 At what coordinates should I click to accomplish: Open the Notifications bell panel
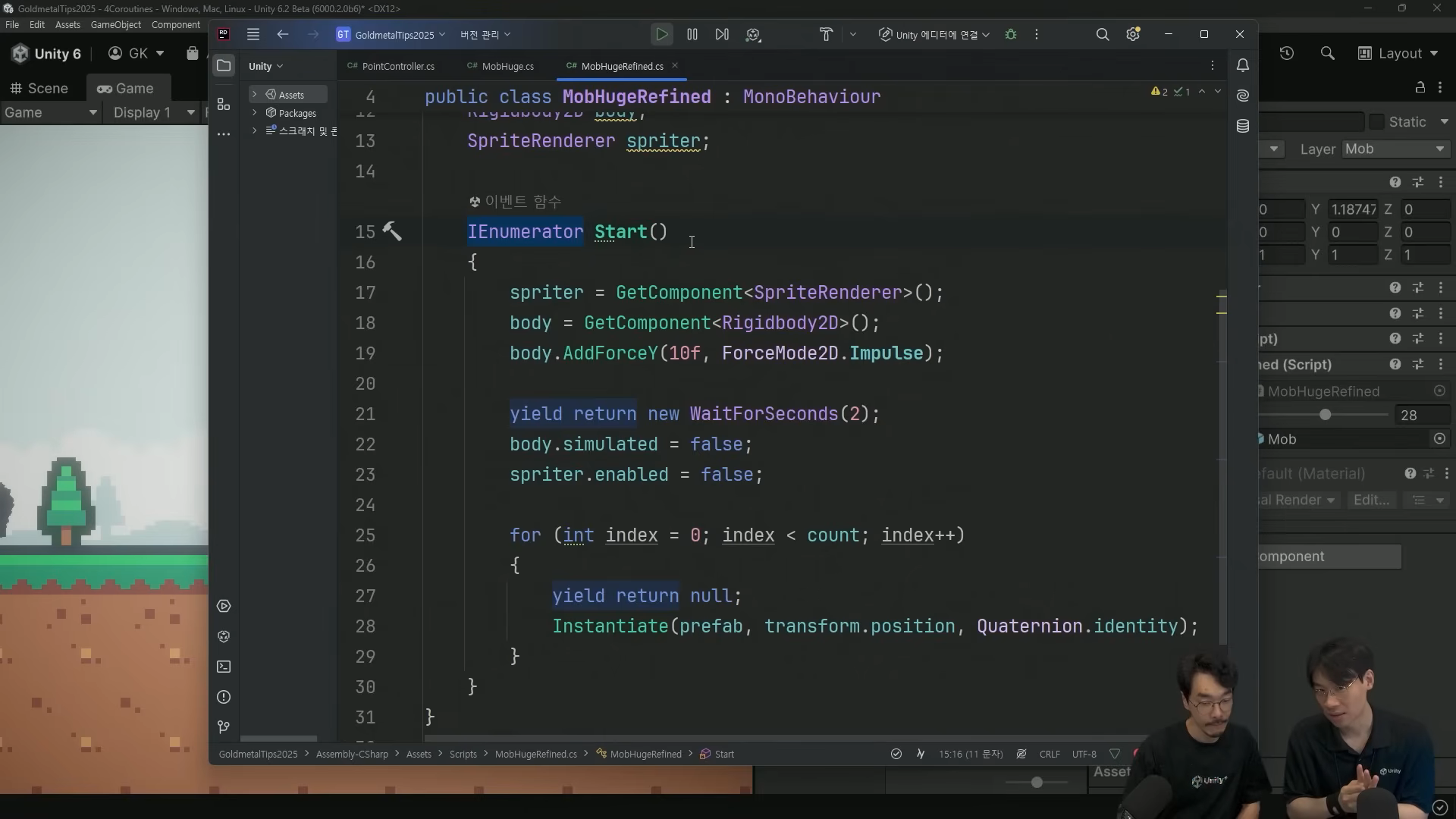coord(1243,66)
